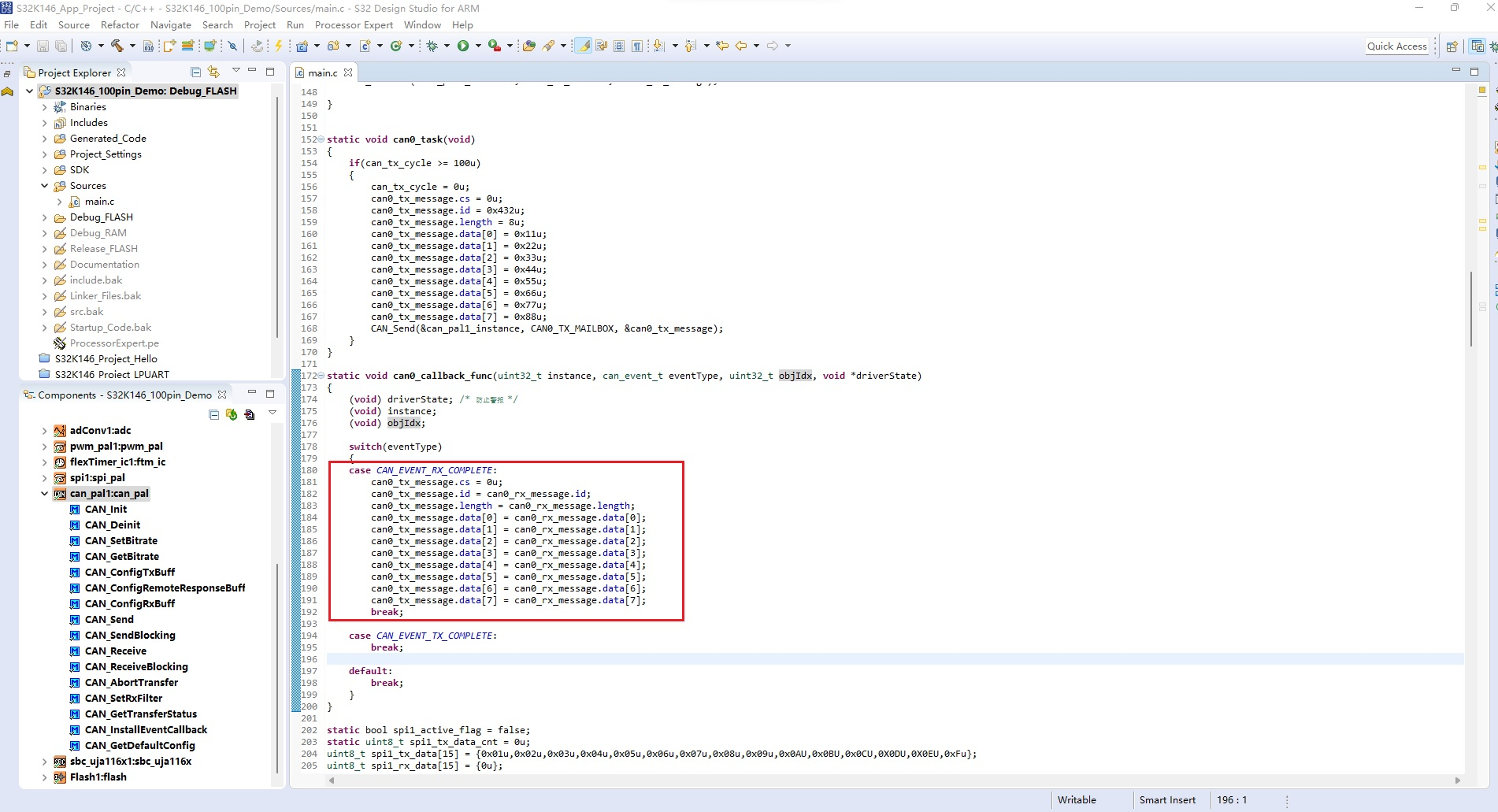The image size is (1498, 812).
Task: Select CAN_Send method in Components
Action: tap(109, 620)
